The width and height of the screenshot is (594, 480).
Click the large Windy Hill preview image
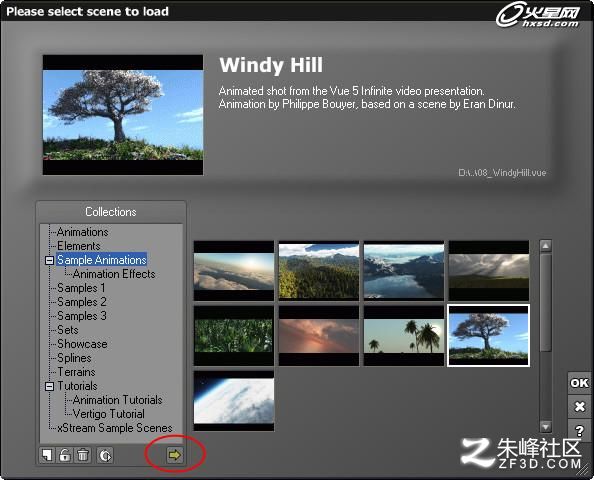point(123,115)
